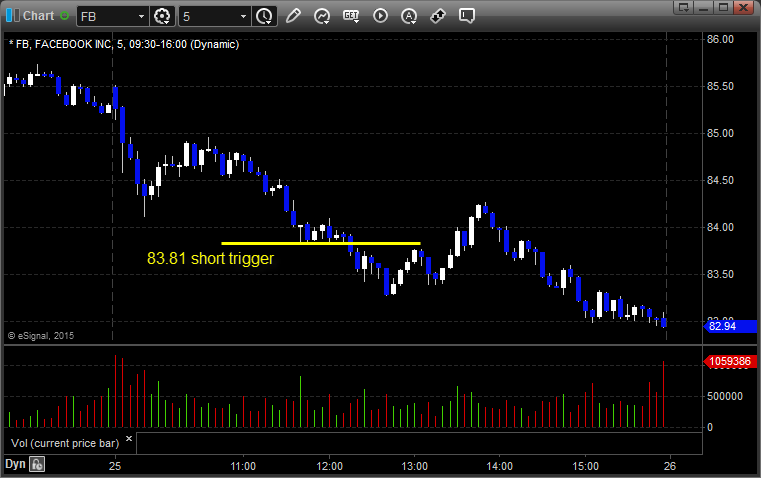Click the diamond arrows link icon
761x478 pixels.
click(x=438, y=16)
